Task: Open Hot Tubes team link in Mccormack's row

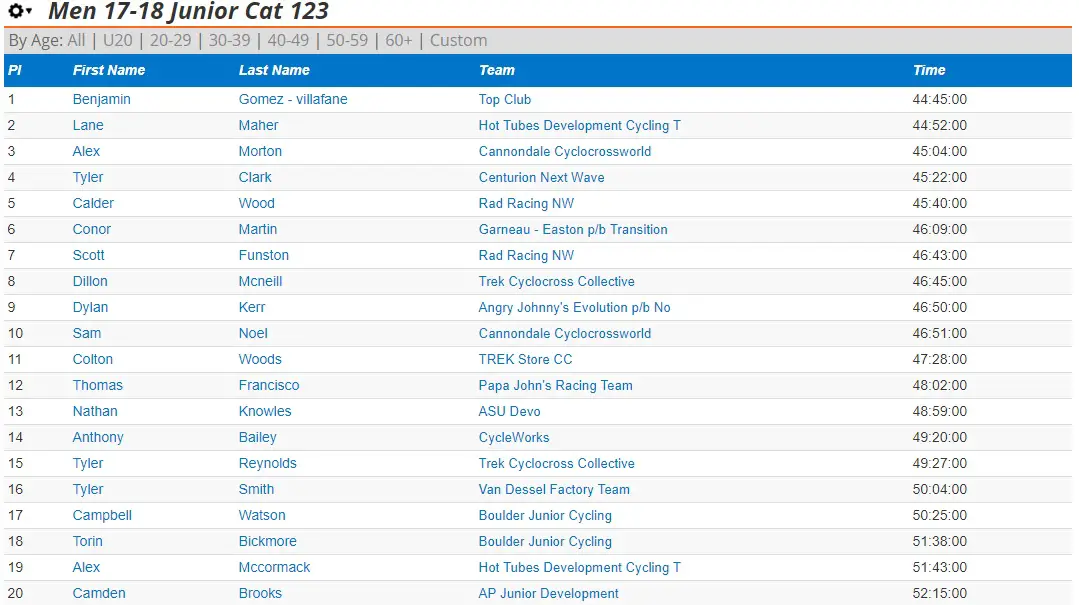Action: click(580, 568)
